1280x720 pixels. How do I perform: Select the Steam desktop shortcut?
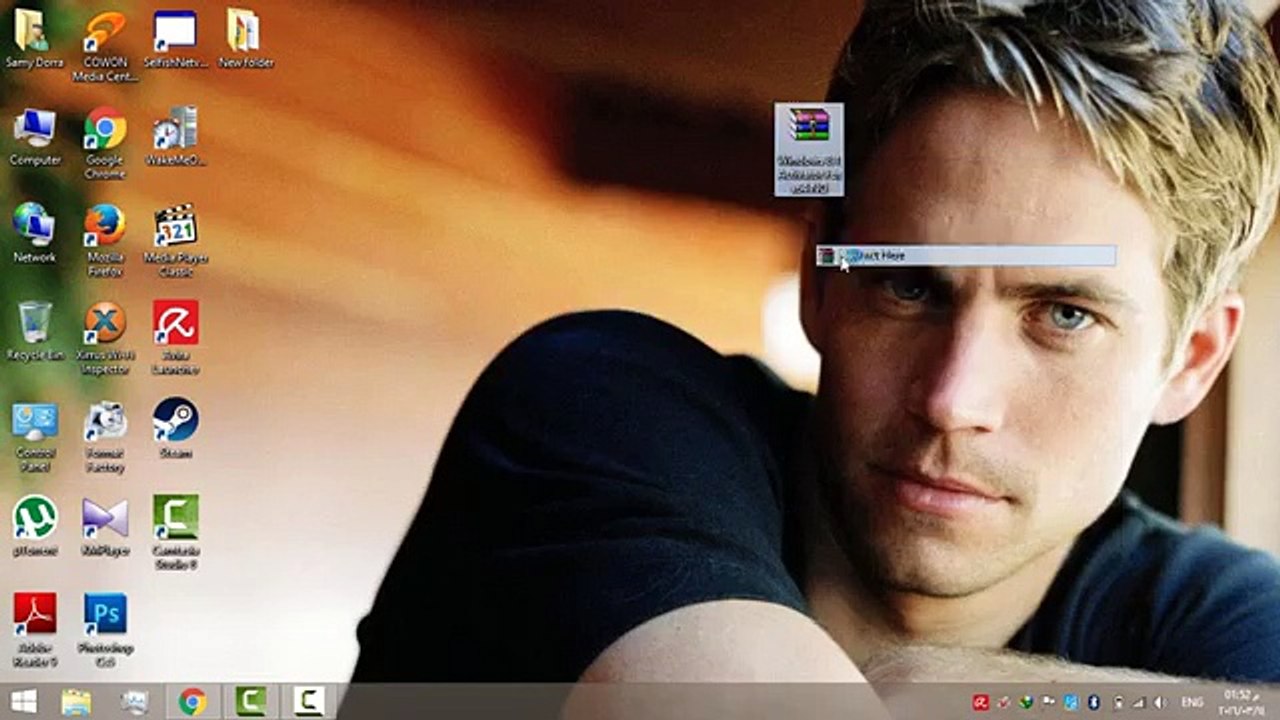(175, 430)
